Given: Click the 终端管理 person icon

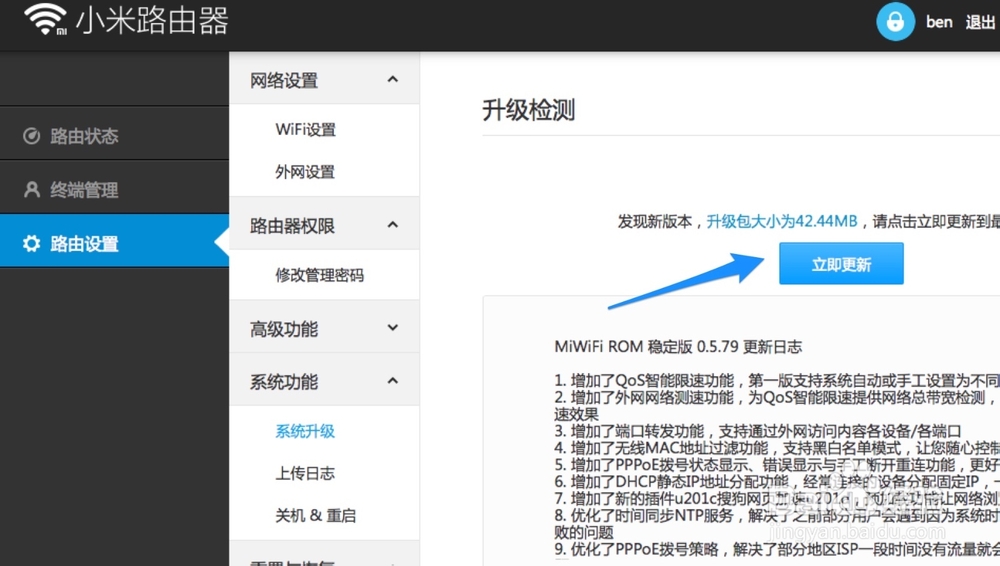Looking at the screenshot, I should [x=31, y=190].
